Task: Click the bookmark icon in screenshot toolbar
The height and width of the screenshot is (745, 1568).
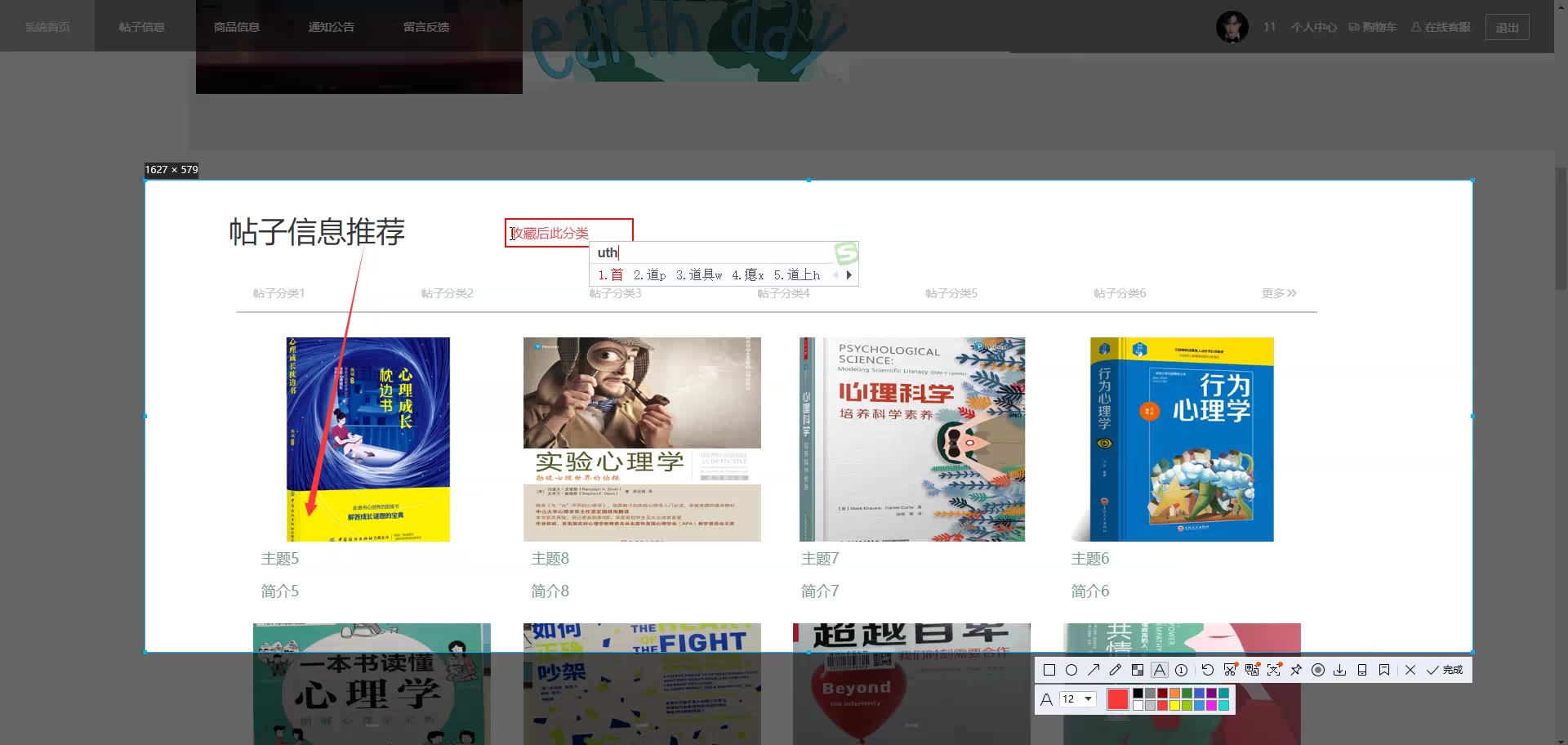Action: click(x=1384, y=670)
